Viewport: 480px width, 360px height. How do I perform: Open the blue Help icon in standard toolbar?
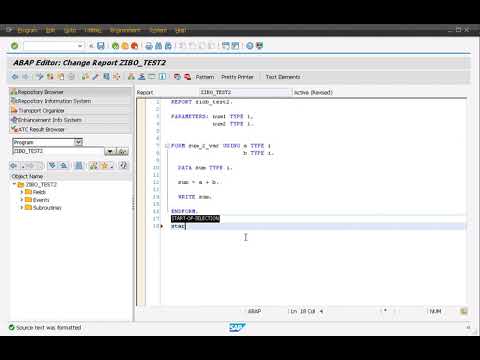click(x=250, y=46)
